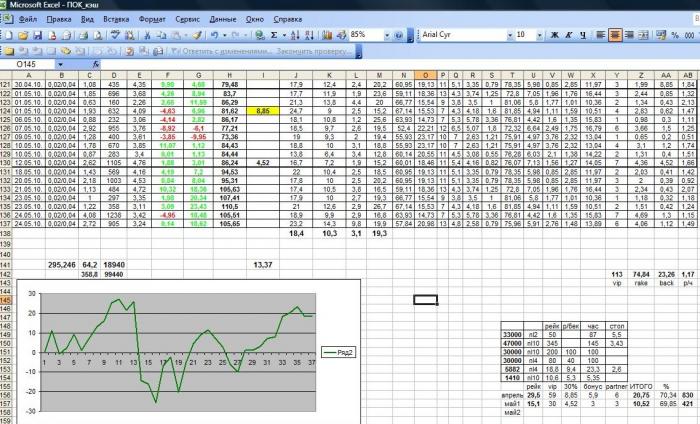The image size is (700, 424).
Task: Open the Файл menu
Action: click(x=28, y=19)
